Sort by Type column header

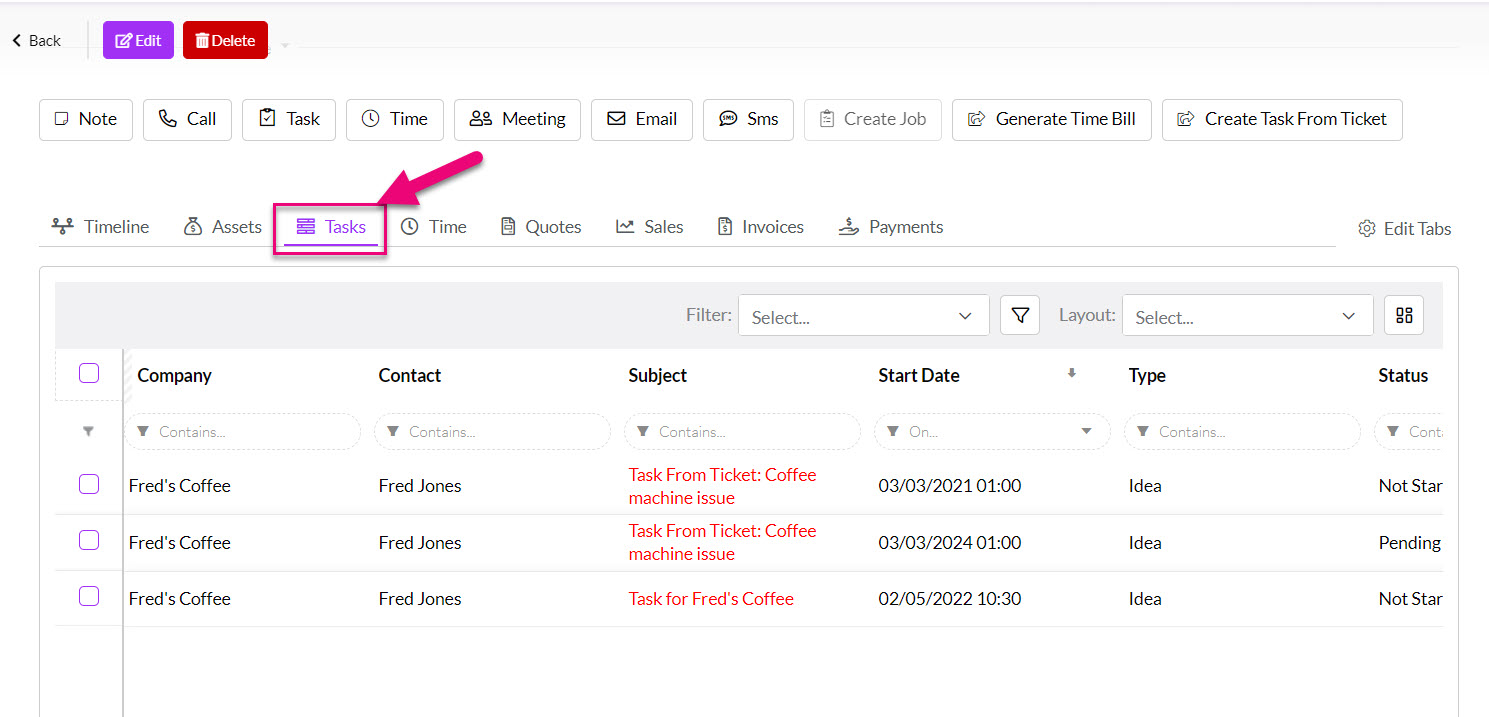pos(1147,376)
